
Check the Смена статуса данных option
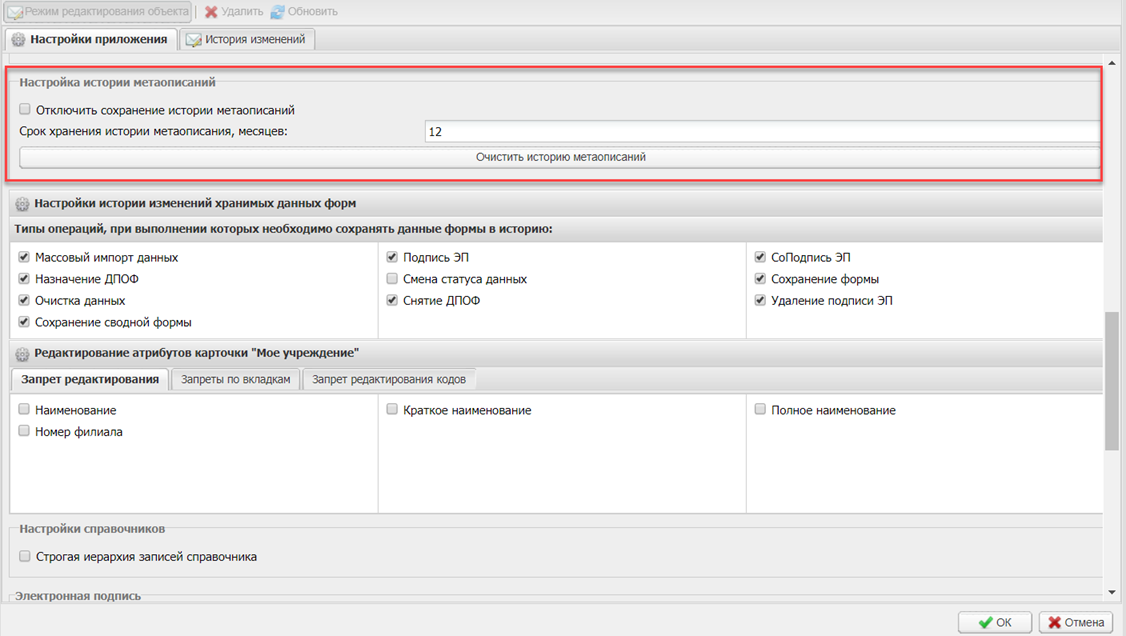pos(393,279)
